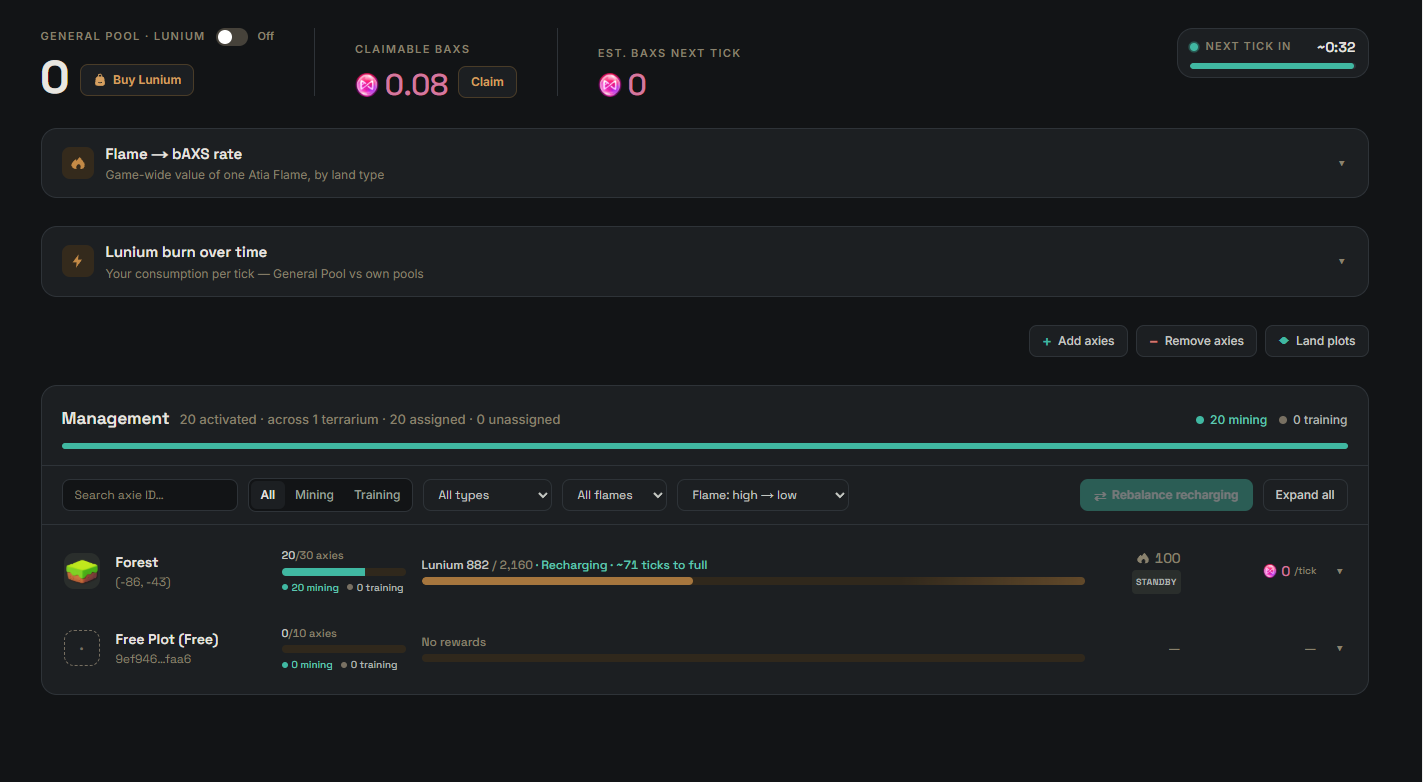This screenshot has height=782, width=1423.
Task: Click the lock icon in Buy Lunium
Action: pyautogui.click(x=100, y=80)
